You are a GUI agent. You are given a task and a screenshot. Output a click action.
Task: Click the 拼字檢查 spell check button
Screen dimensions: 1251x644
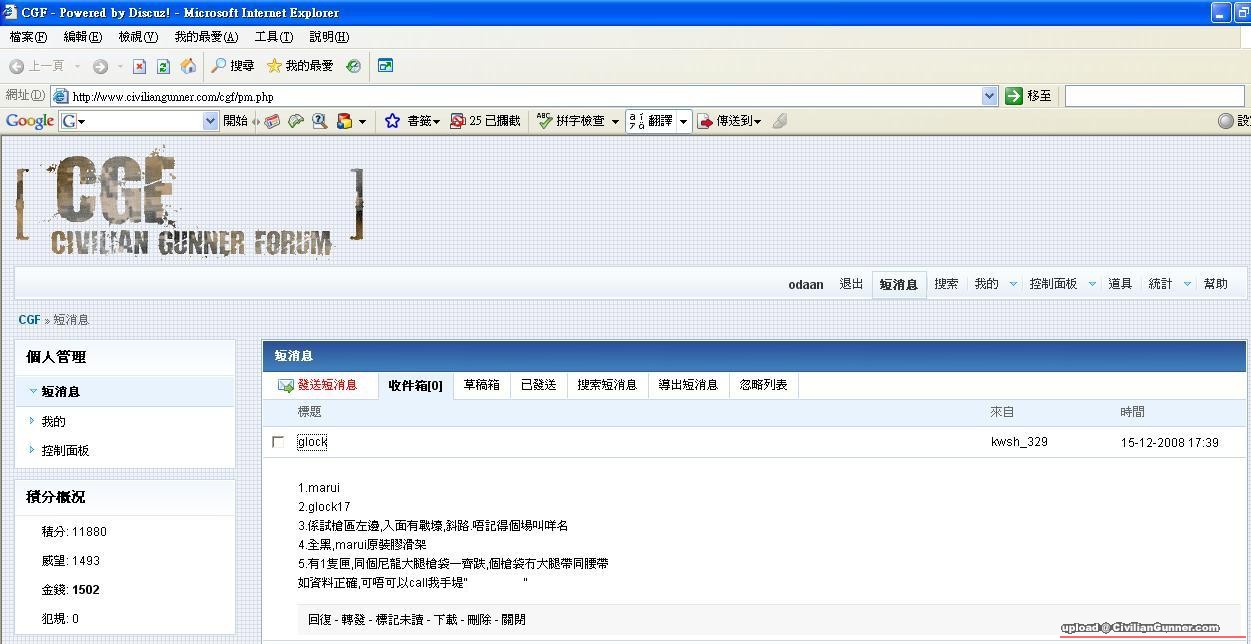tap(571, 121)
